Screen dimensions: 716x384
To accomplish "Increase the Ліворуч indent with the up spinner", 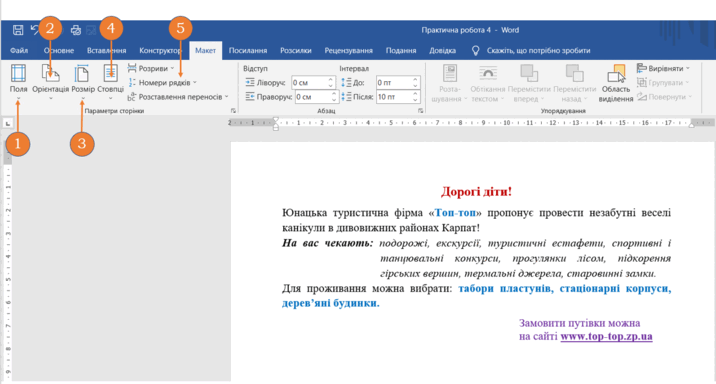I will point(331,80).
